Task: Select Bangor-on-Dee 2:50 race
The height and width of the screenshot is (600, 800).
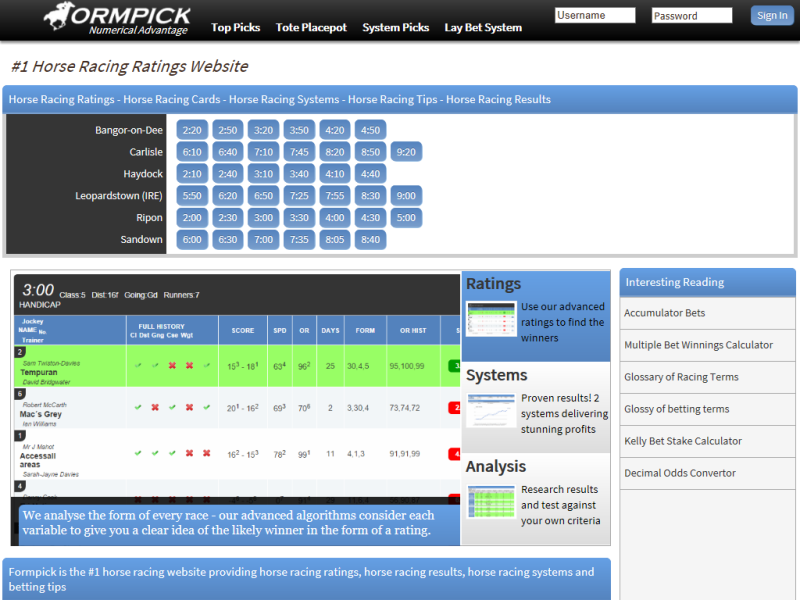Action: tap(228, 130)
